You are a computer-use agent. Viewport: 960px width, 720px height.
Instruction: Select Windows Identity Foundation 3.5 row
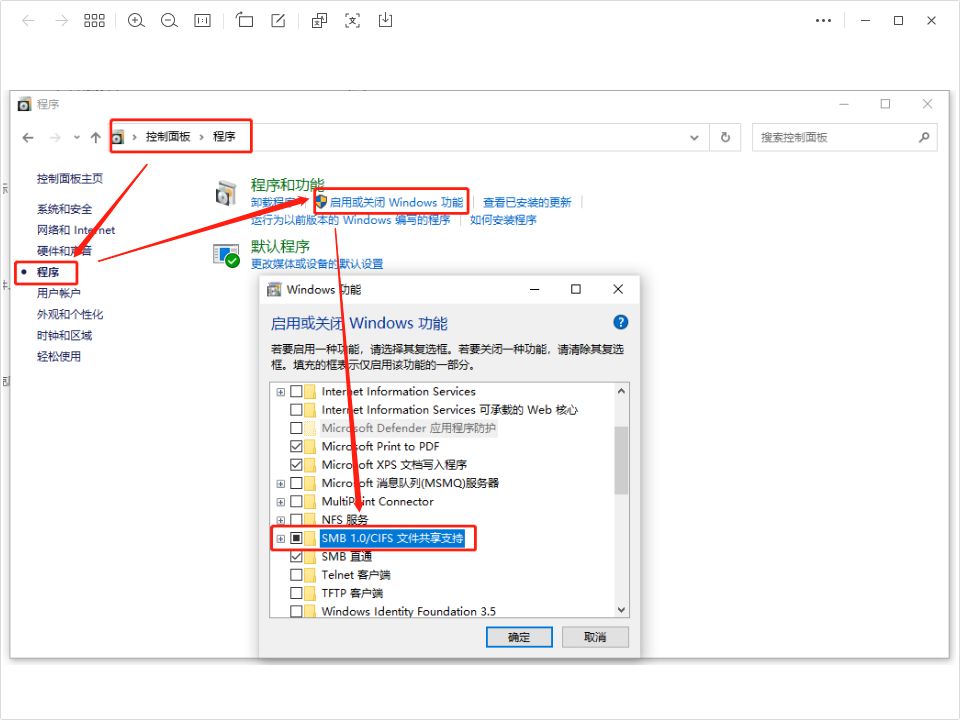click(409, 611)
